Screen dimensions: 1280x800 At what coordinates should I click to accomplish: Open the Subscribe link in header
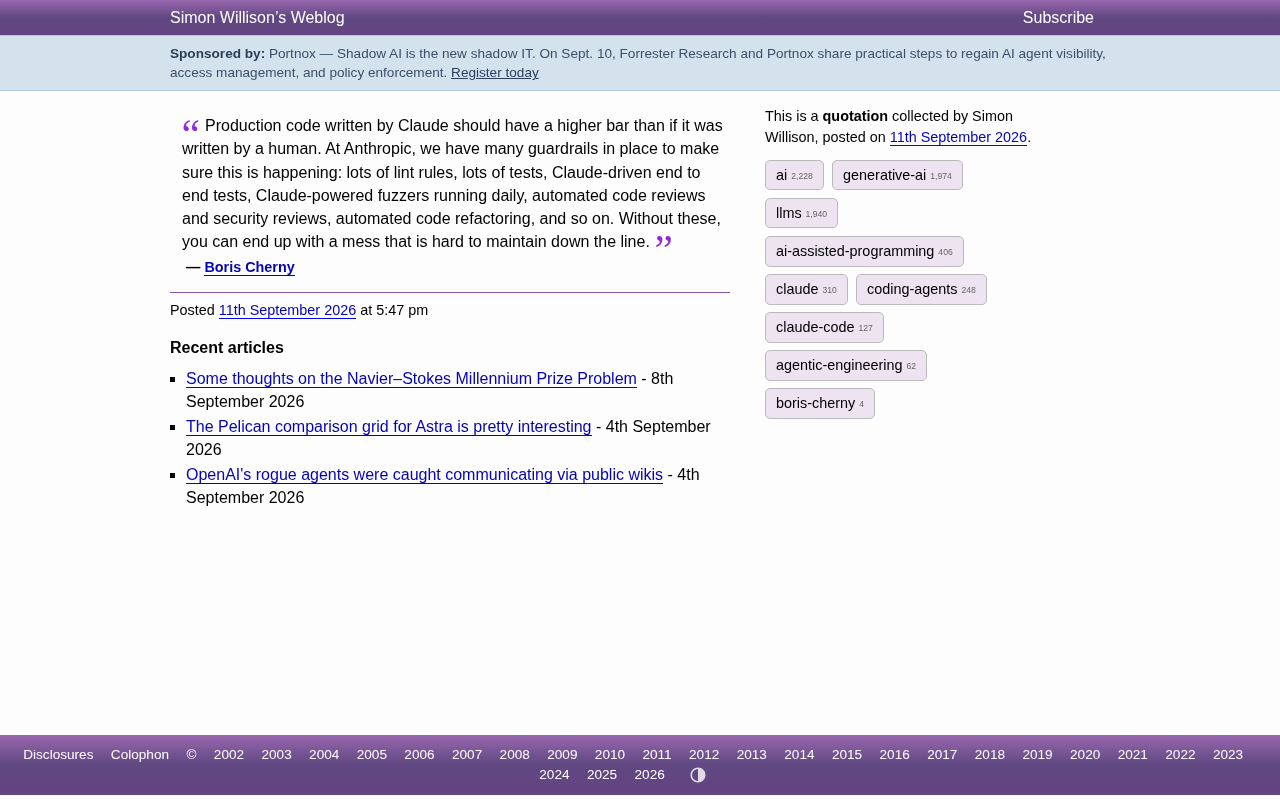[x=1058, y=18]
